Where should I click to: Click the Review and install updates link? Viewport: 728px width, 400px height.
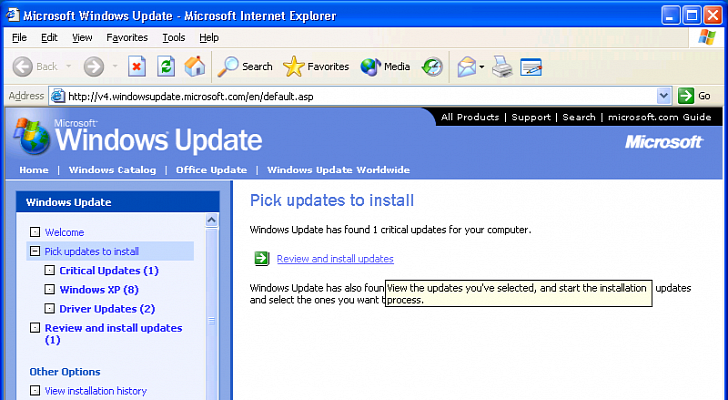point(335,259)
